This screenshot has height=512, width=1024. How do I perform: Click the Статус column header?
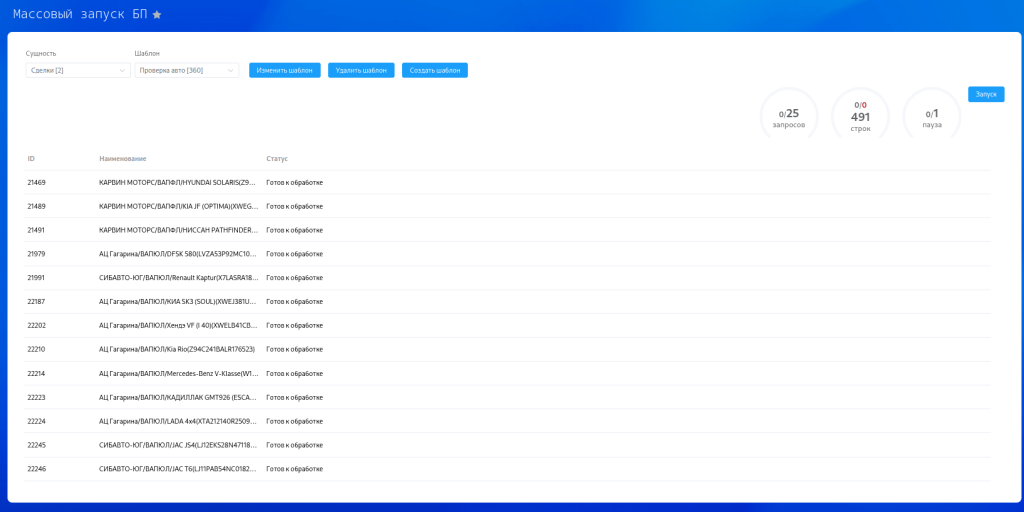tap(277, 159)
